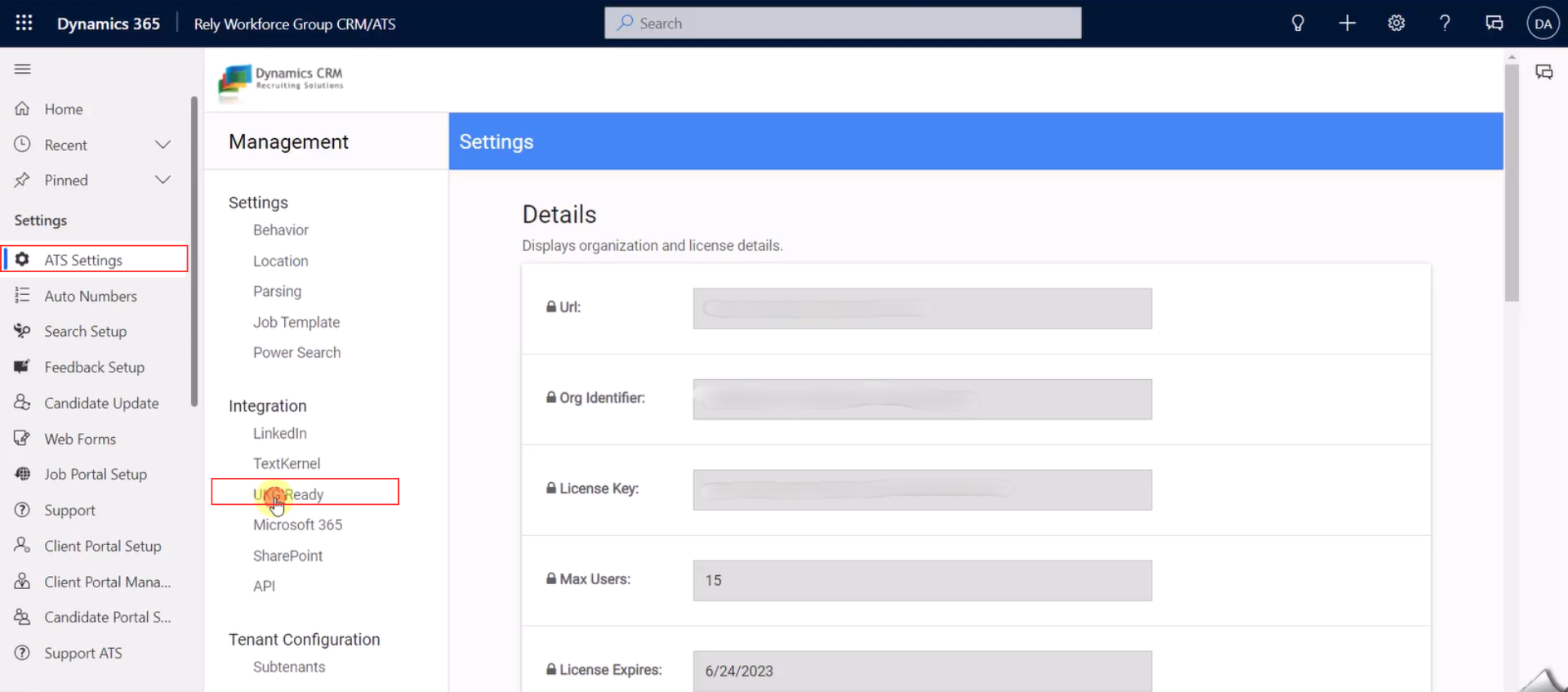Image resolution: width=1568 pixels, height=692 pixels.
Task: Click the License Key field
Action: (x=922, y=489)
